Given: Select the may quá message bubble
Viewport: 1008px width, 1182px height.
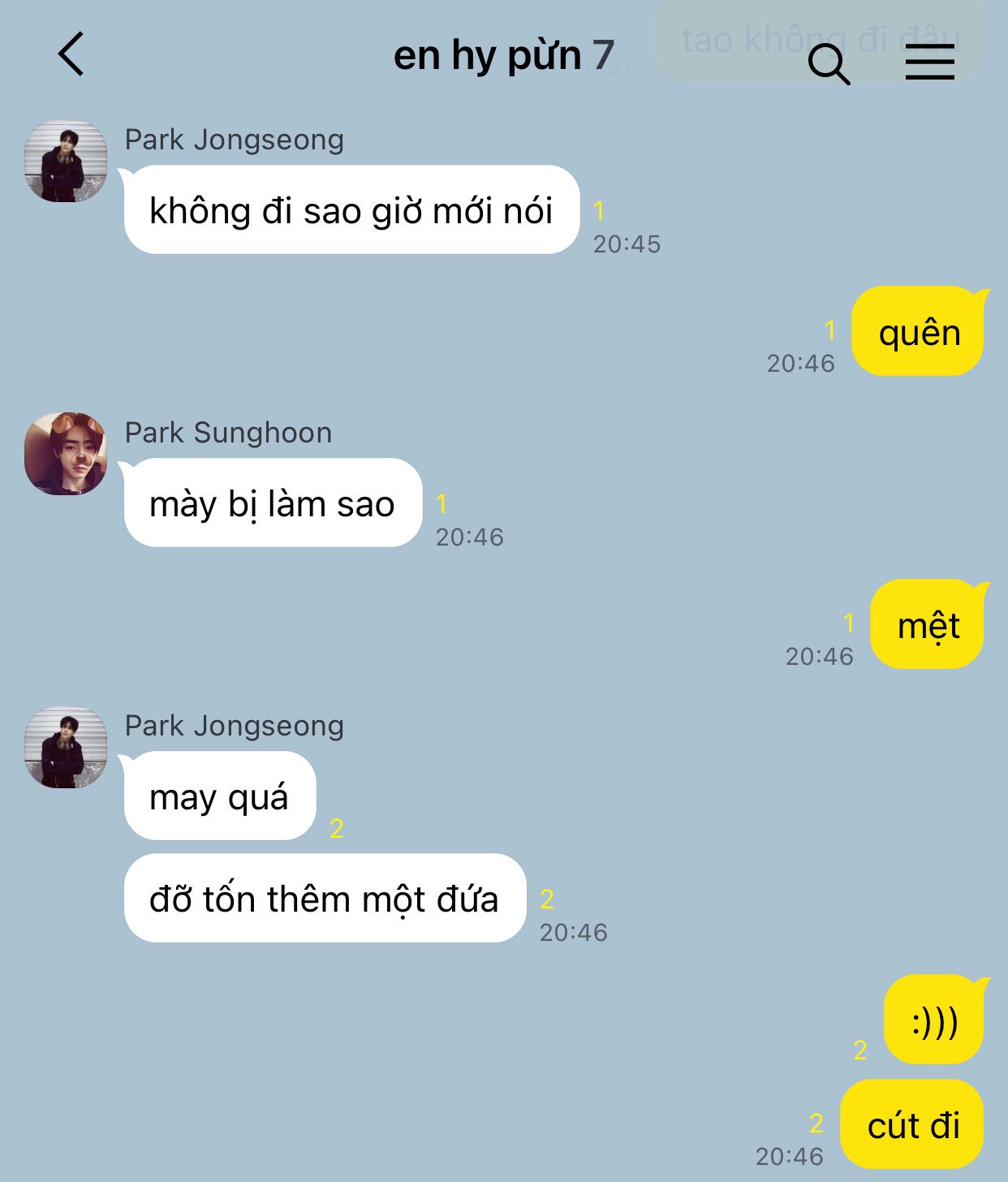Looking at the screenshot, I should point(220,796).
